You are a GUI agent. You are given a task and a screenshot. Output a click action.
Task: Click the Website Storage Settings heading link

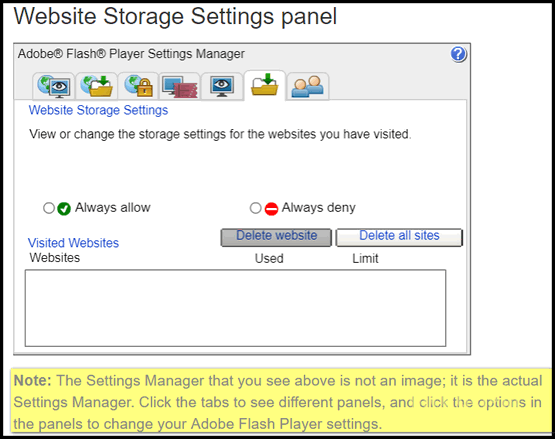click(98, 110)
